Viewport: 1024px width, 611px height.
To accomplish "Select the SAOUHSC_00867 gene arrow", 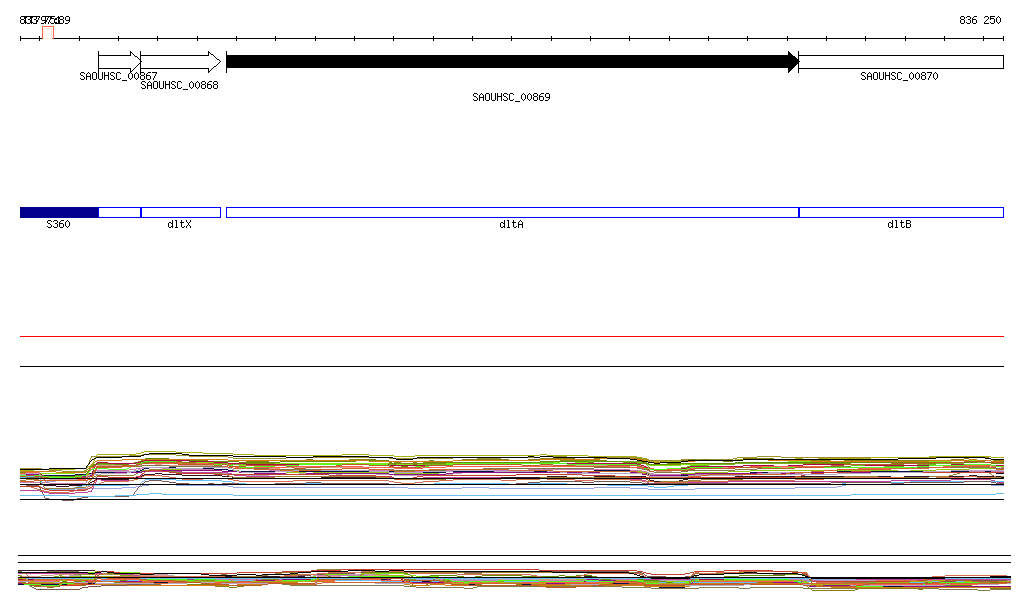I will [x=119, y=61].
